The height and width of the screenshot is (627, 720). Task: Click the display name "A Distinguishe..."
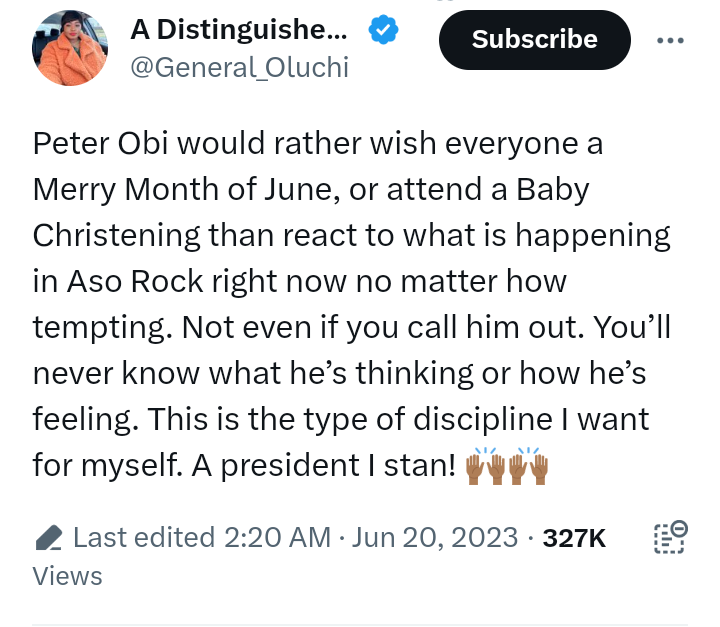(x=240, y=32)
